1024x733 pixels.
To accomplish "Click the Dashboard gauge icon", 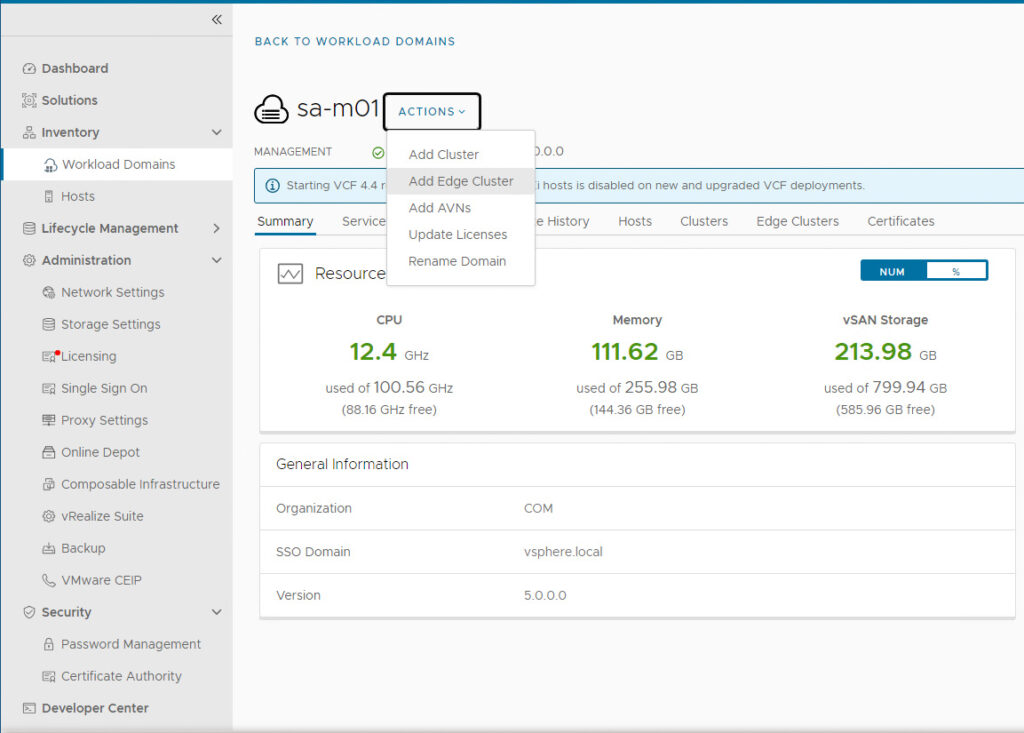I will (x=29, y=69).
